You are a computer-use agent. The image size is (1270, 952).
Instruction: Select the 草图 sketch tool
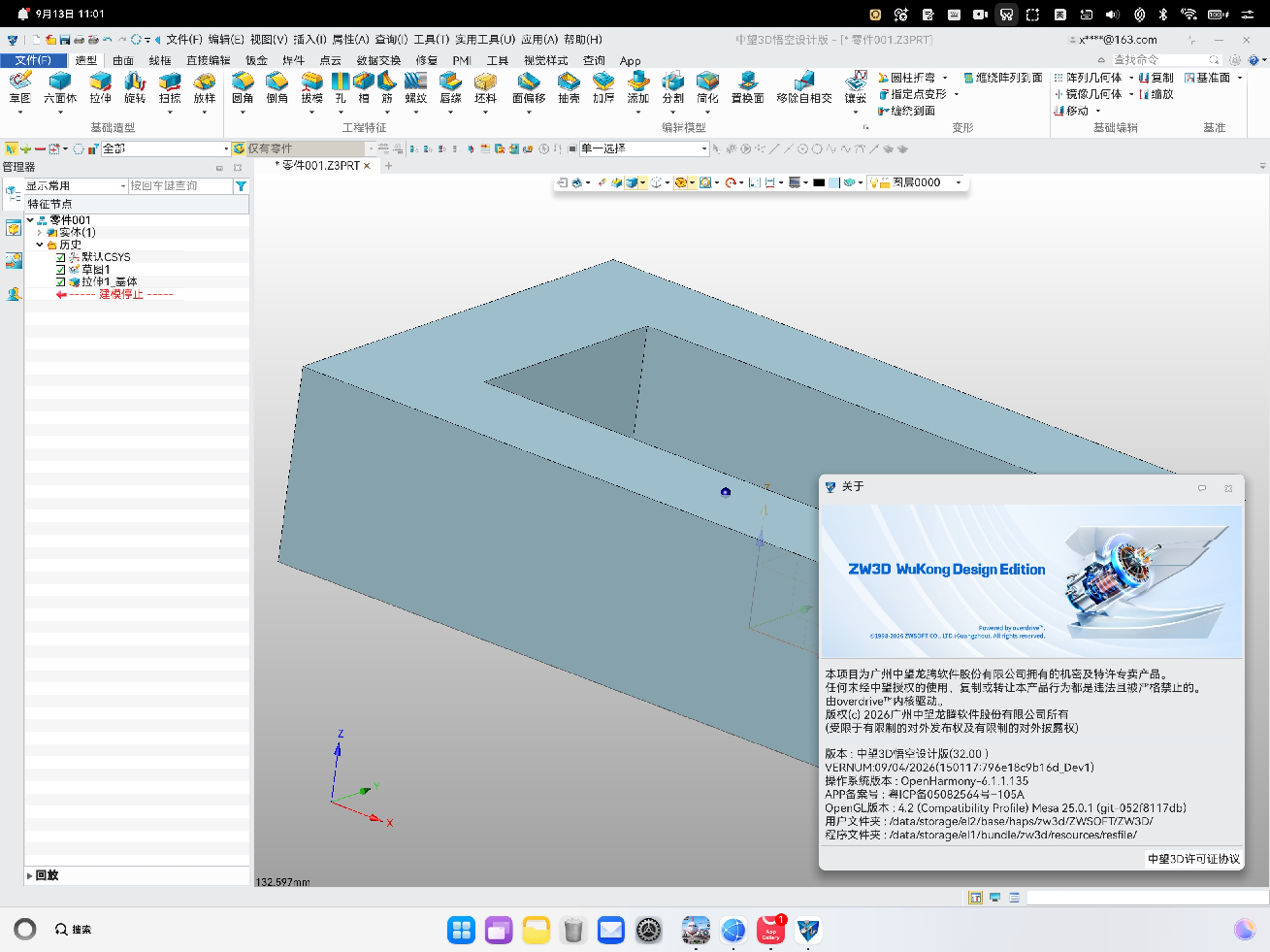point(19,87)
